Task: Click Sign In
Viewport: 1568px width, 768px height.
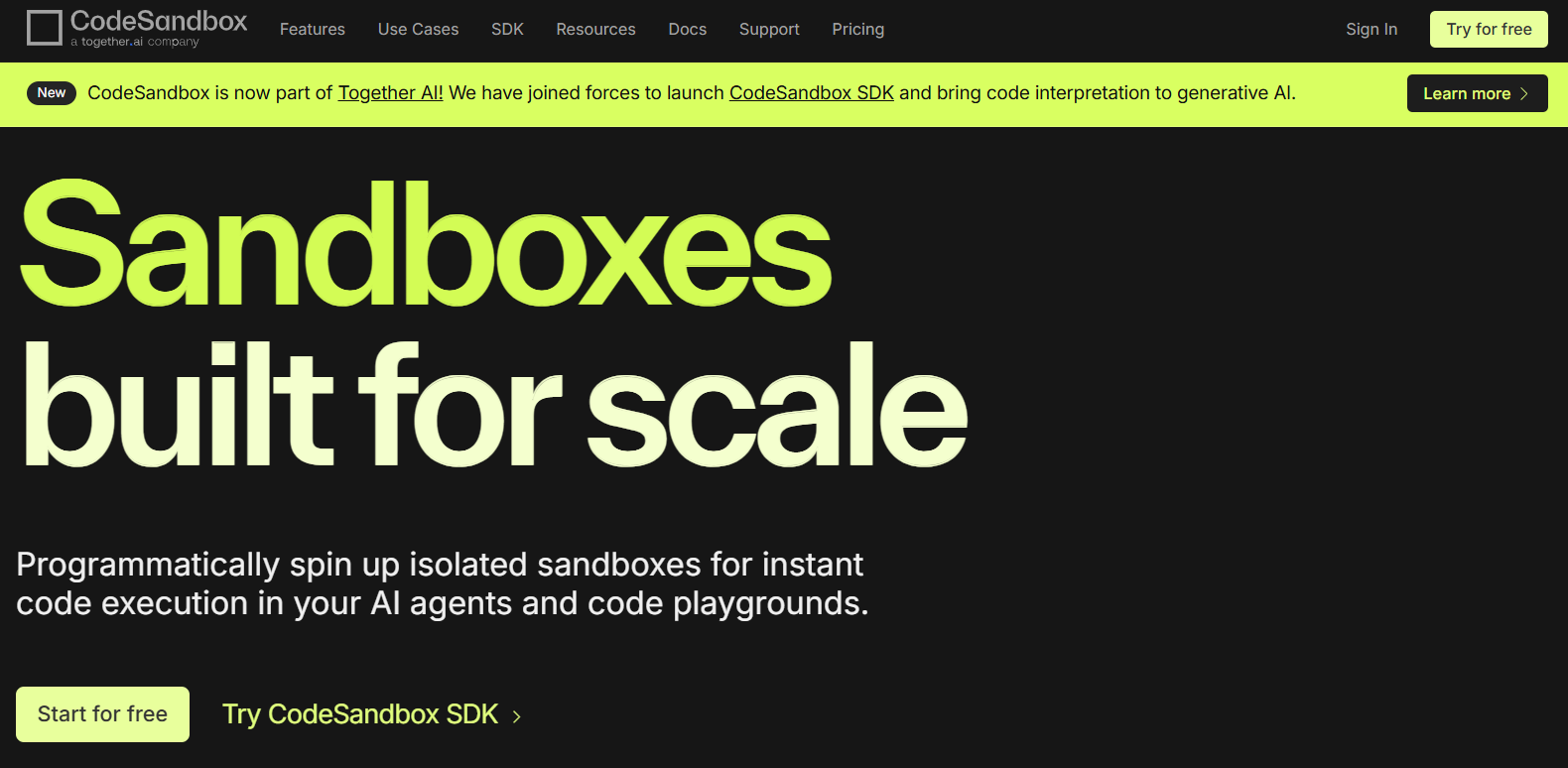Action: 1372,30
